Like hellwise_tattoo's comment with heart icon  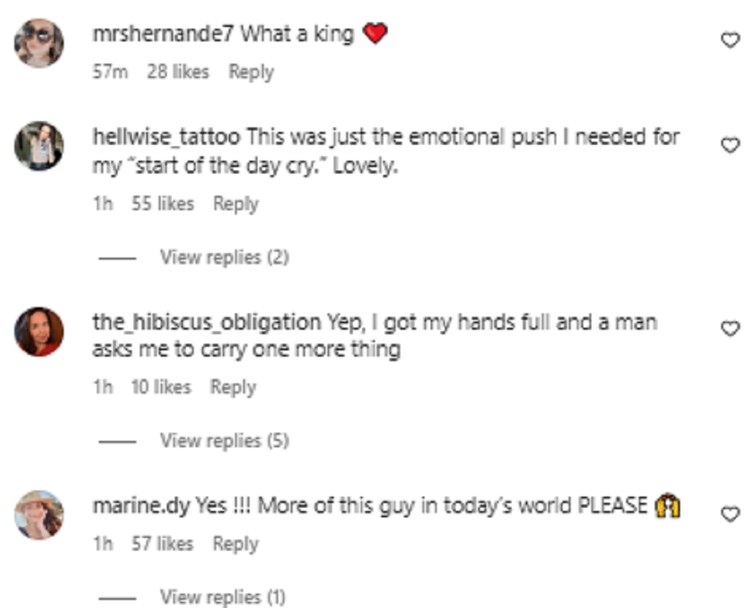click(x=730, y=145)
